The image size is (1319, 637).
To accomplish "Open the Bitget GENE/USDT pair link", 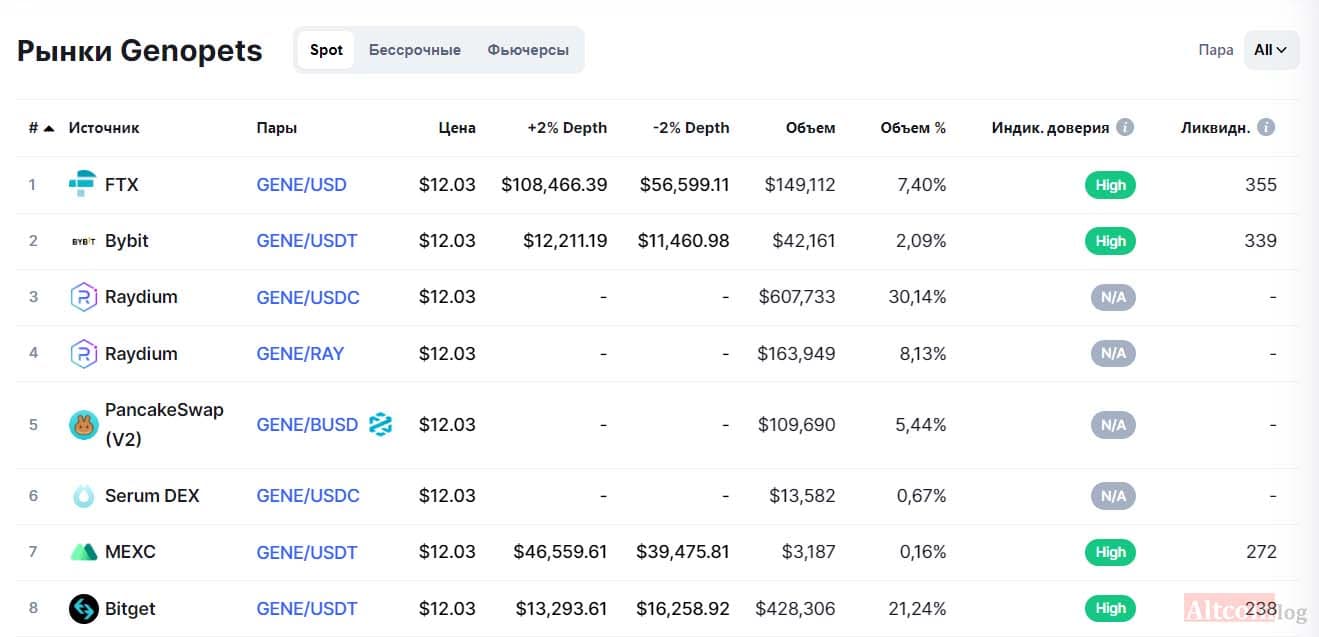I will click(307, 608).
